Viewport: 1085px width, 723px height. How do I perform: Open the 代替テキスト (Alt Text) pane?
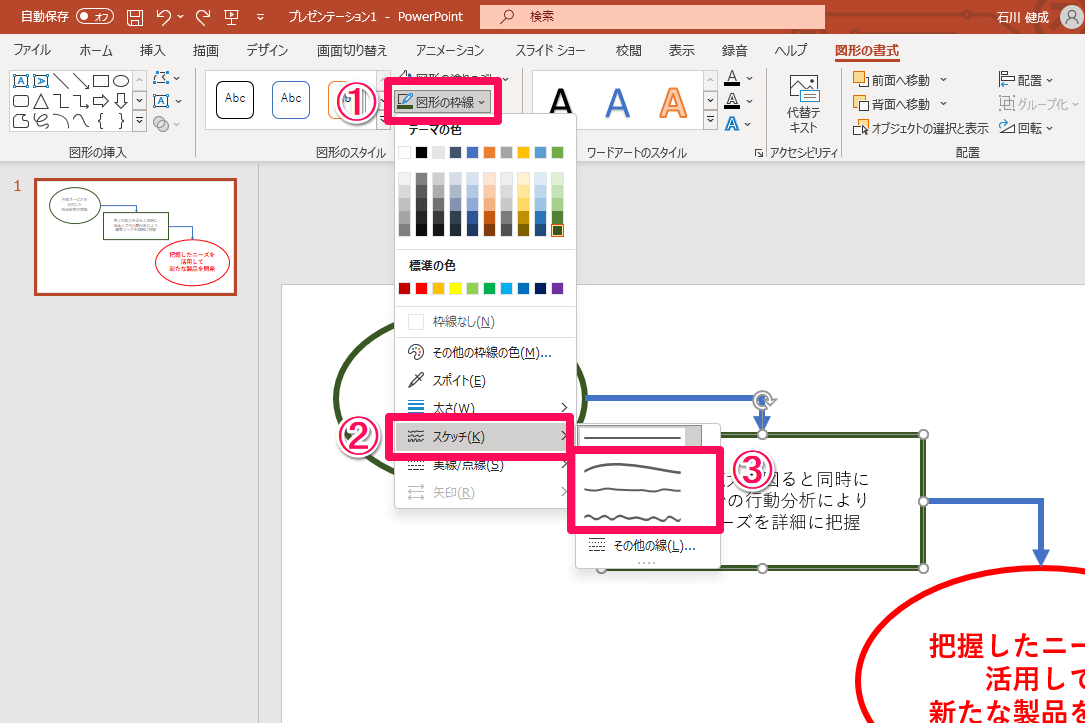(x=805, y=100)
